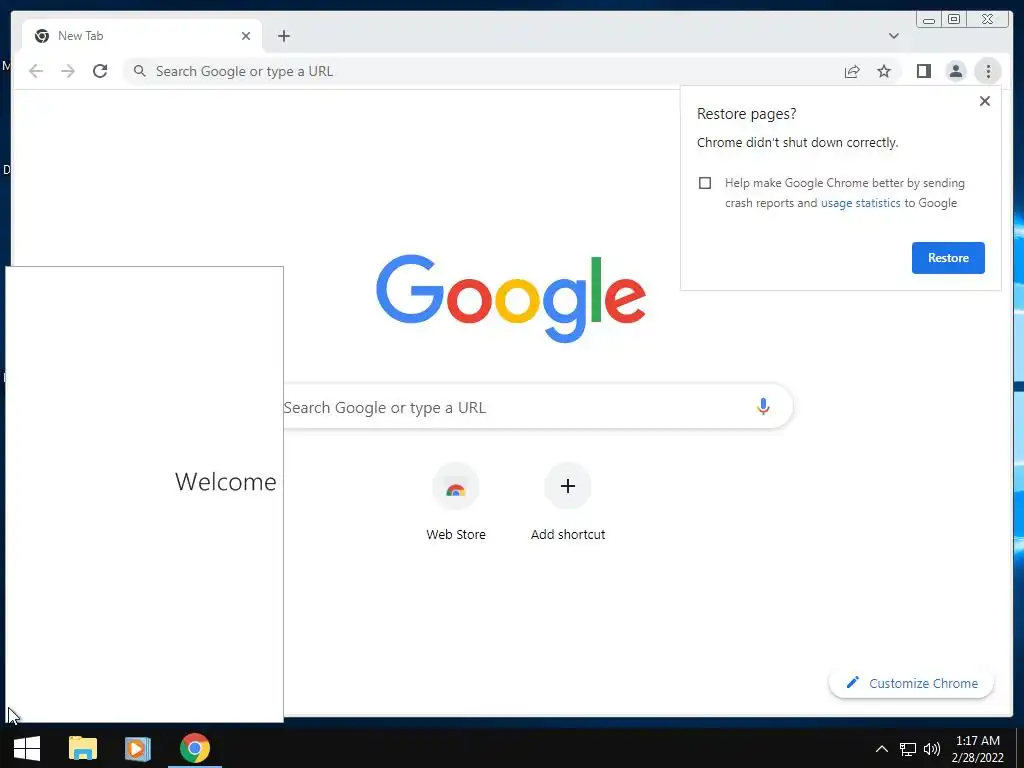This screenshot has width=1024, height=768.
Task: Open the media player taskbar icon
Action: [138, 748]
